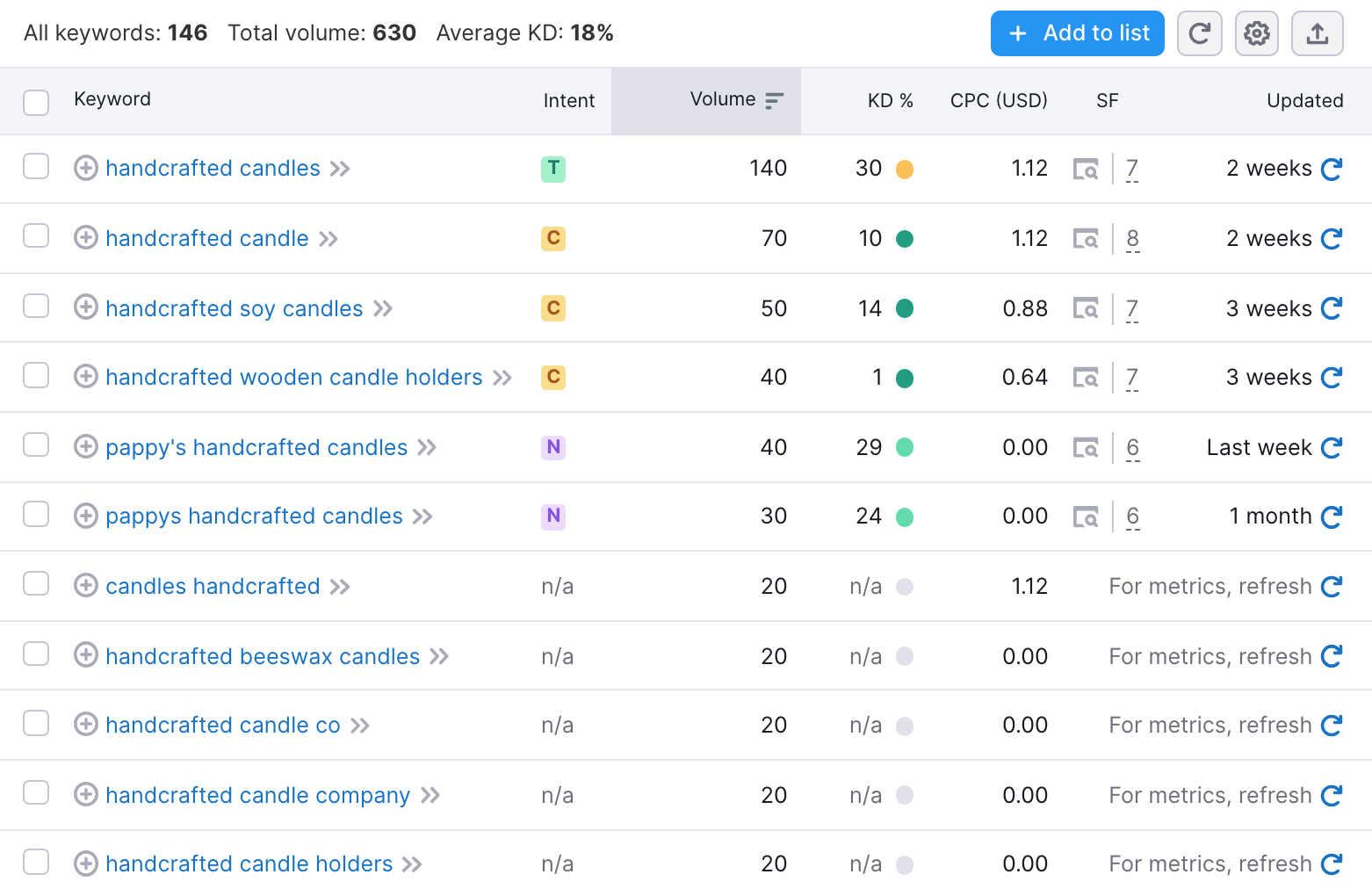Open the SF count link for handcrafted candles

pyautogui.click(x=1132, y=169)
